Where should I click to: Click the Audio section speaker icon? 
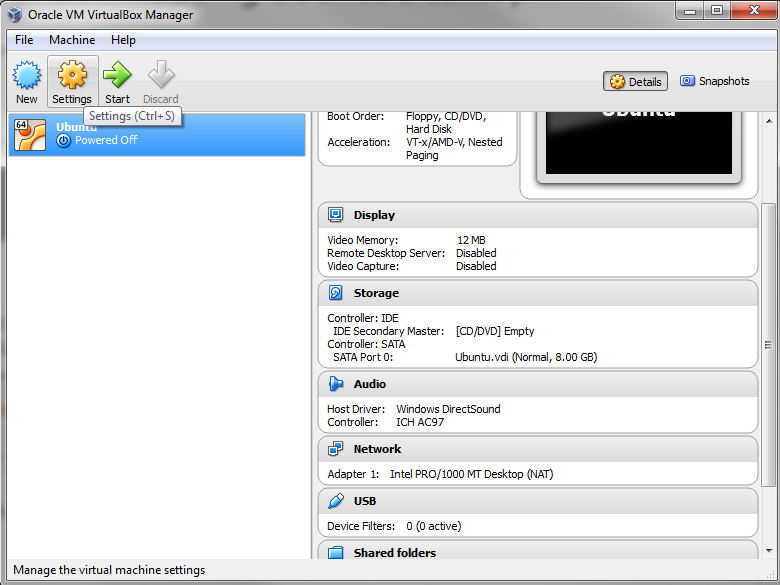[x=336, y=384]
